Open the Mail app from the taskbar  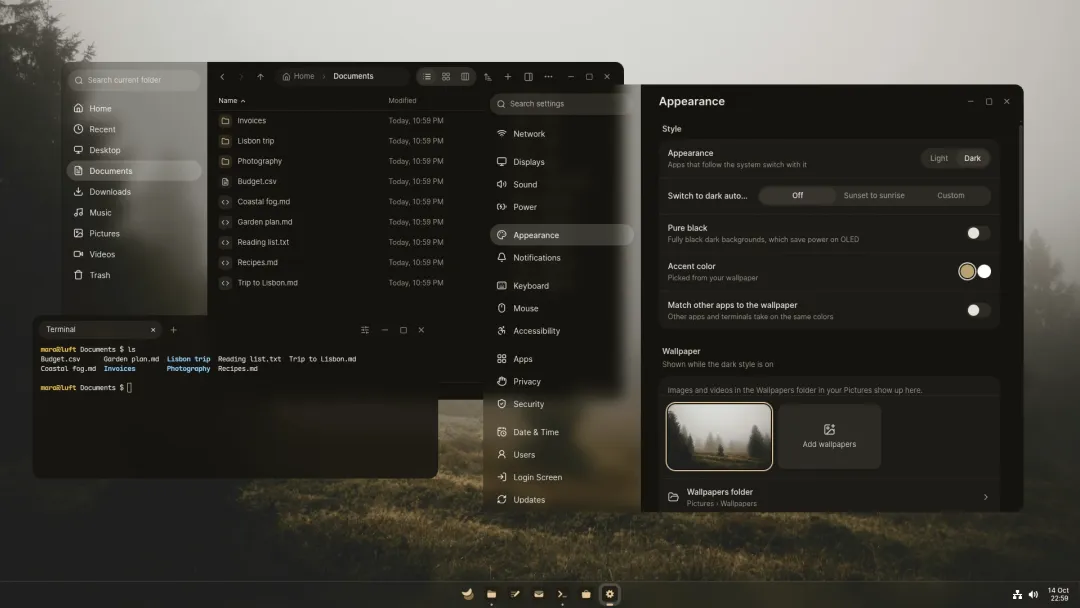(x=539, y=594)
